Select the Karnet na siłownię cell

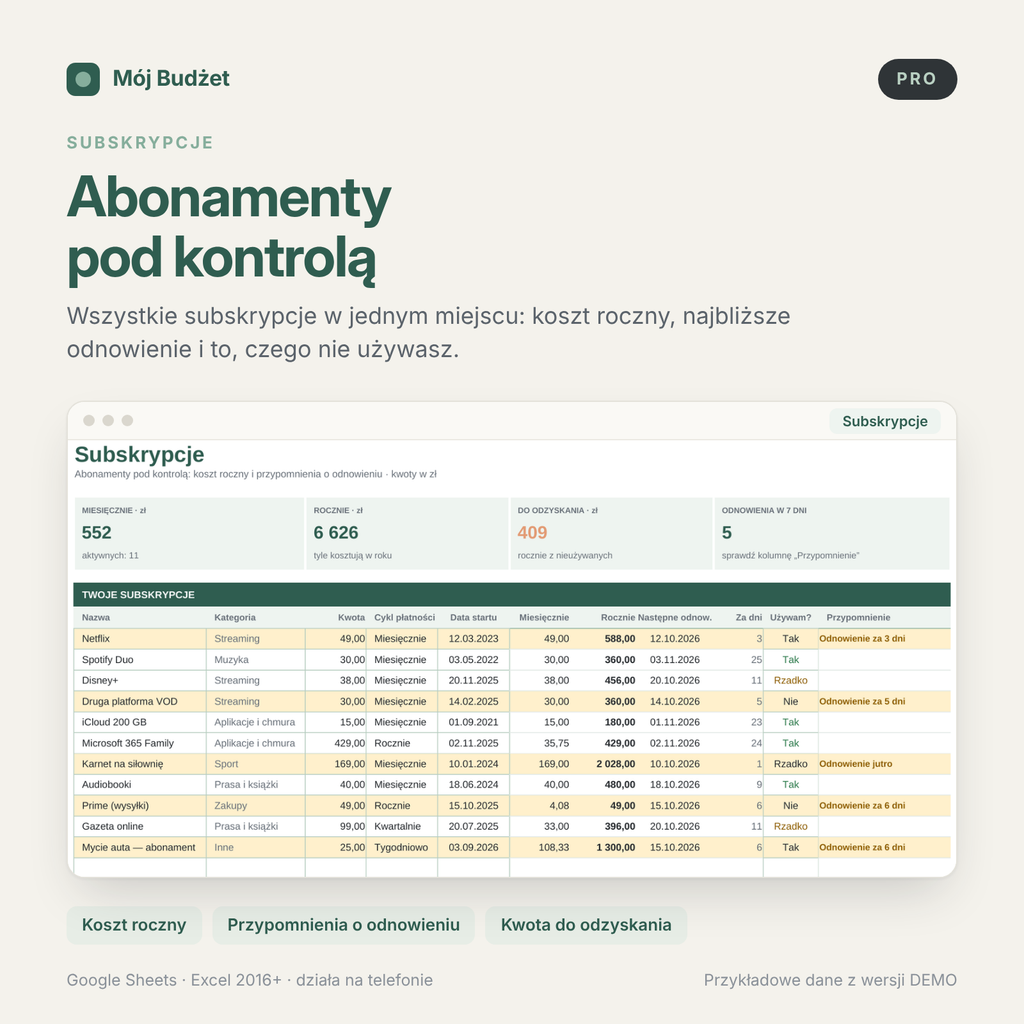[140, 764]
